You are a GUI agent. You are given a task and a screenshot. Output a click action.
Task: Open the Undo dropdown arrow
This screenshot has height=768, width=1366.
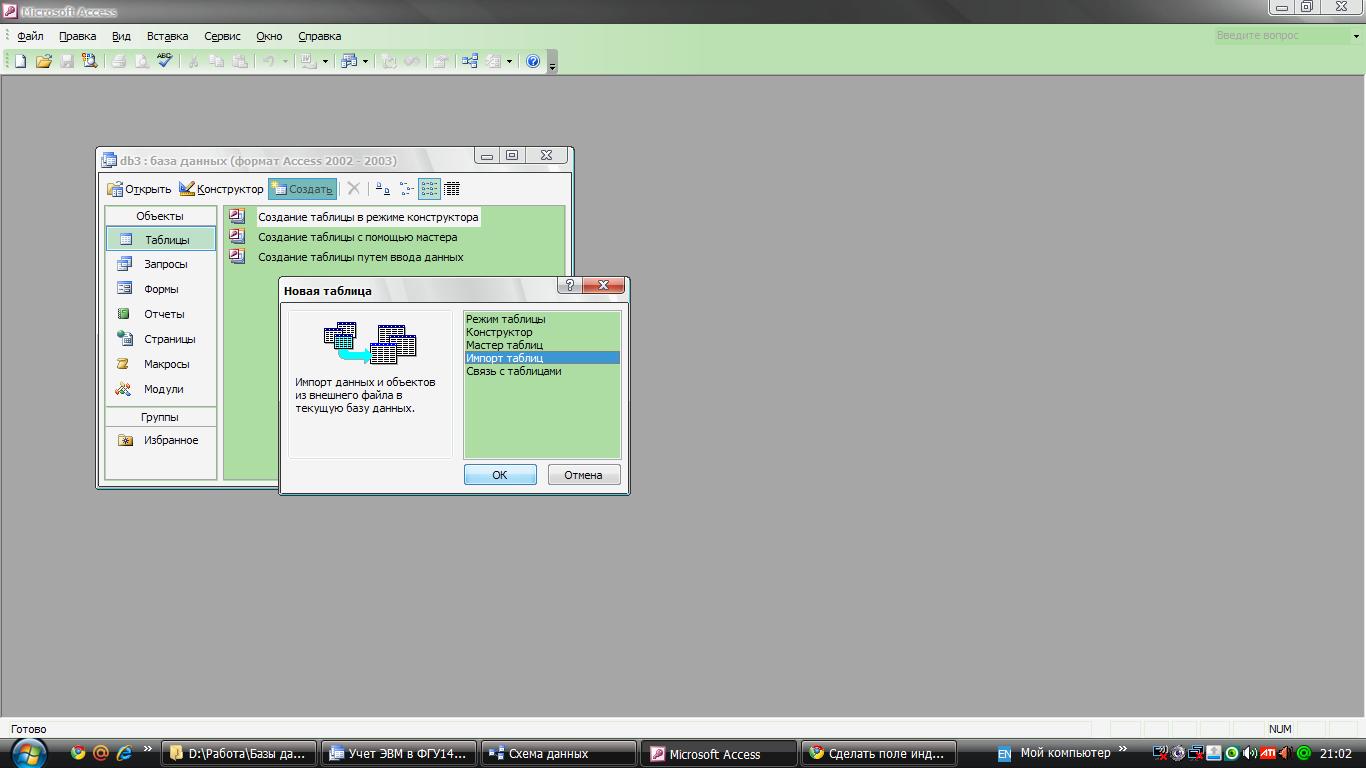click(285, 61)
